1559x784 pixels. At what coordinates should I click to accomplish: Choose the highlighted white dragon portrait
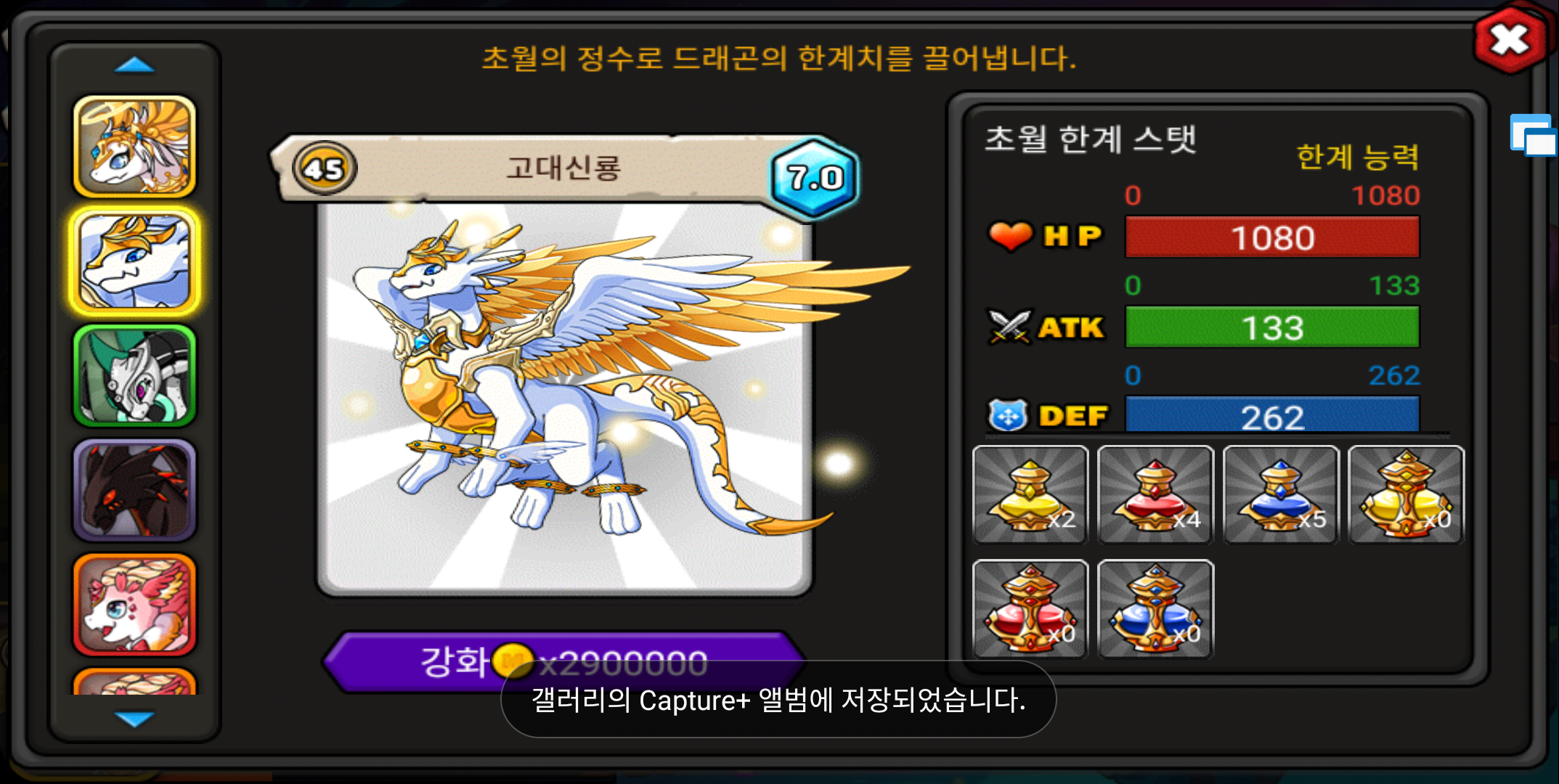134,262
